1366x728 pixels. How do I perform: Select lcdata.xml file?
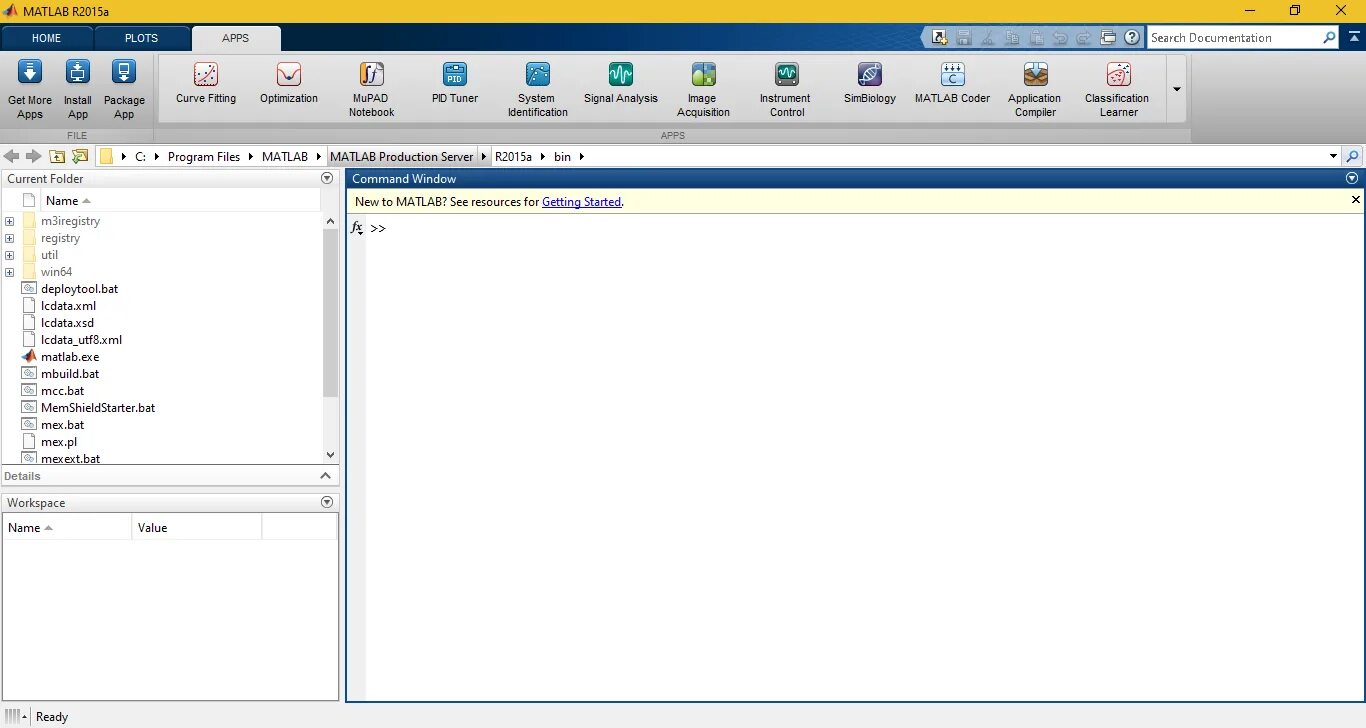point(68,306)
